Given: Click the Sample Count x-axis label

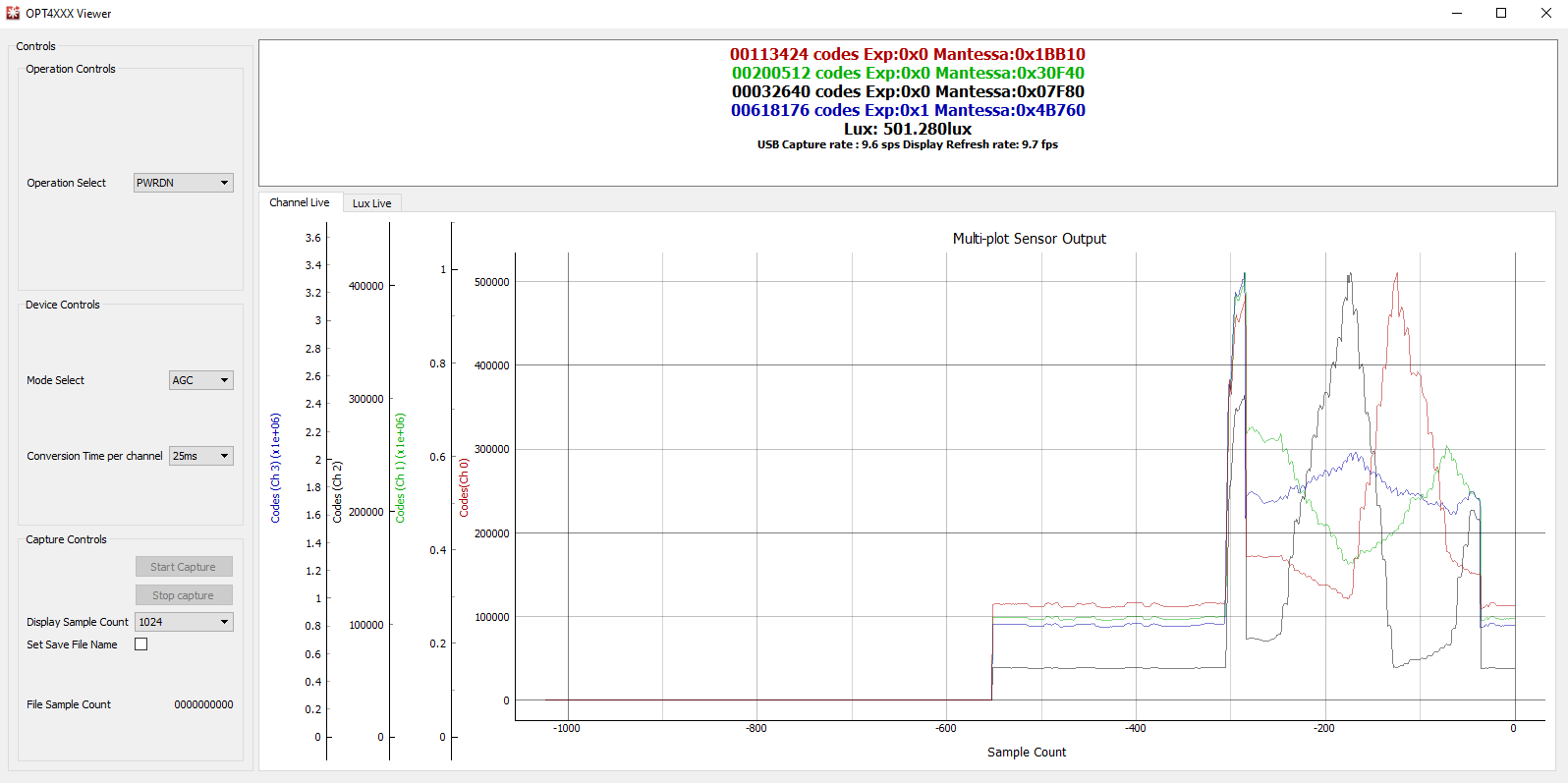Looking at the screenshot, I should (1026, 753).
